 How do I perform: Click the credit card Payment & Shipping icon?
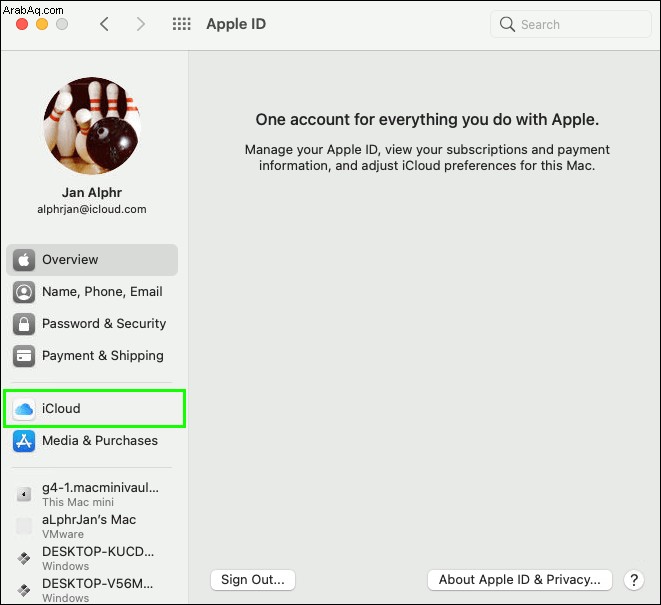[24, 356]
